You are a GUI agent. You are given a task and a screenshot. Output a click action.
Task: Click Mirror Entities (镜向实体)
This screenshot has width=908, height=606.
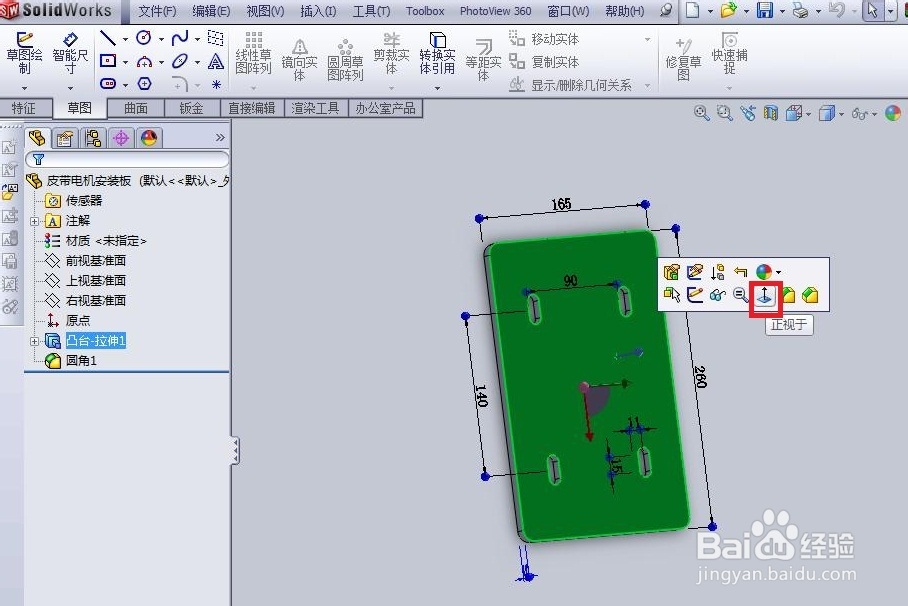coord(299,60)
